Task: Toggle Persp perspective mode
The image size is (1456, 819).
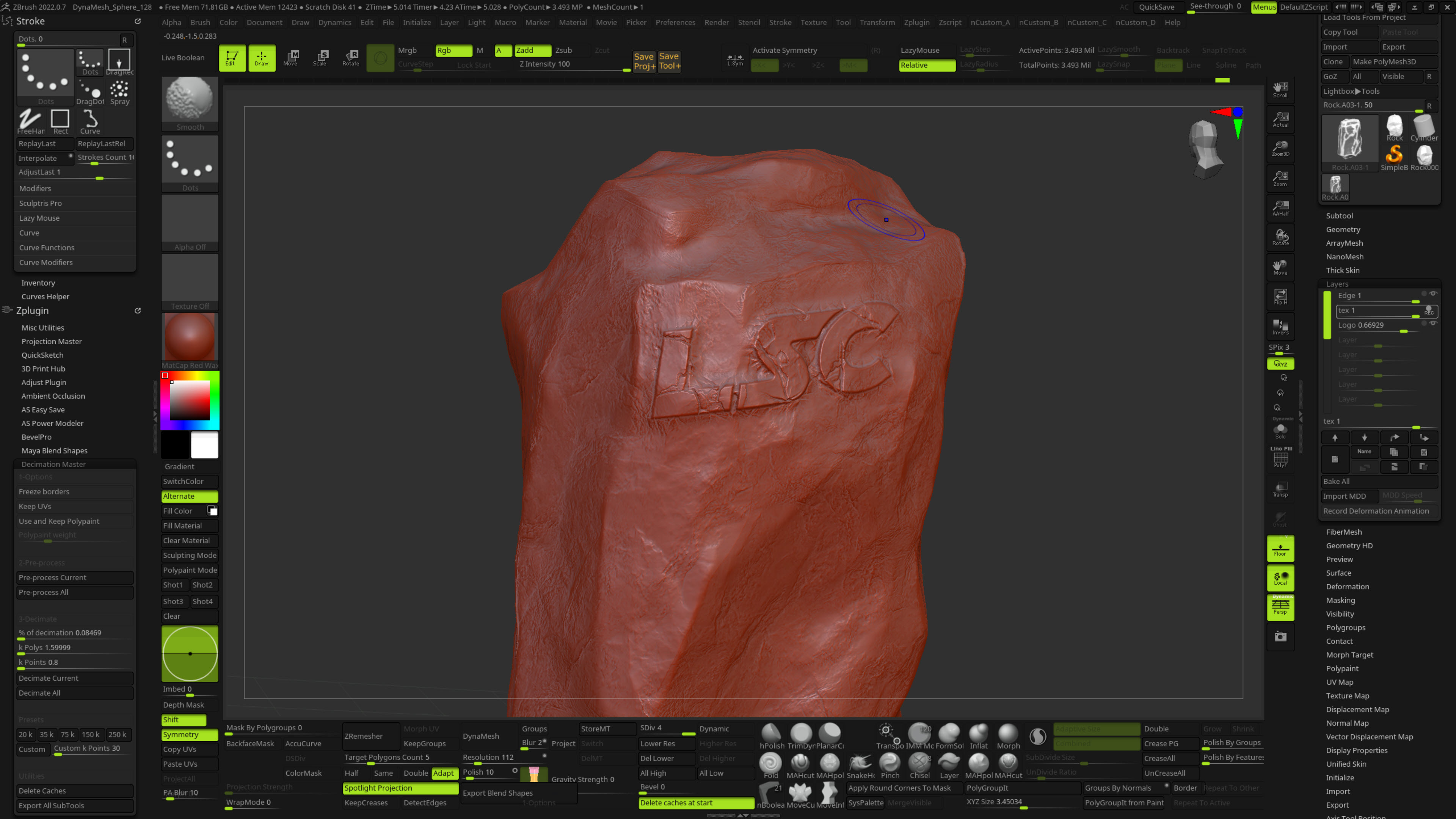Action: pyautogui.click(x=1280, y=607)
